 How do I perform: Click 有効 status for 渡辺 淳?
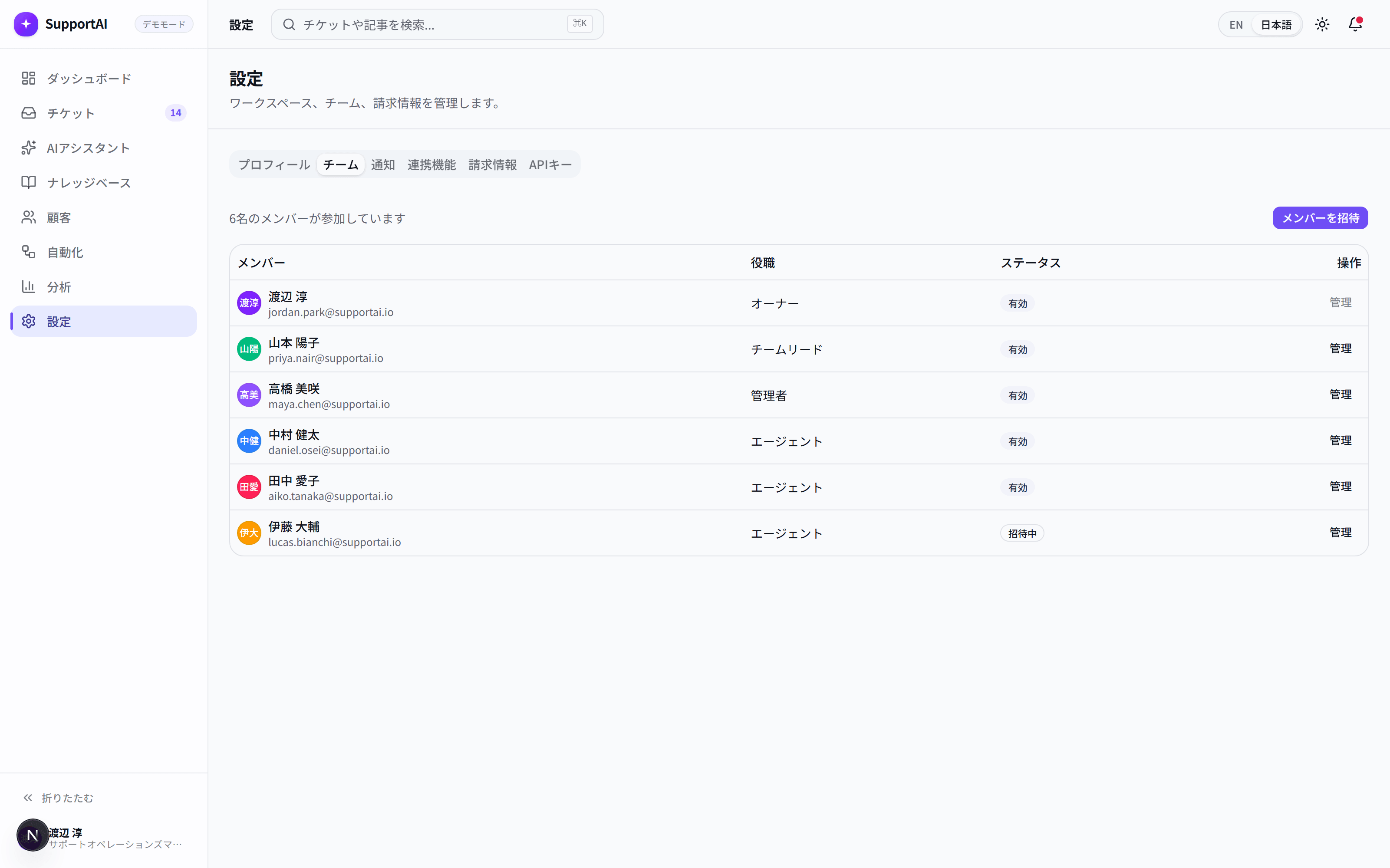(x=1018, y=304)
